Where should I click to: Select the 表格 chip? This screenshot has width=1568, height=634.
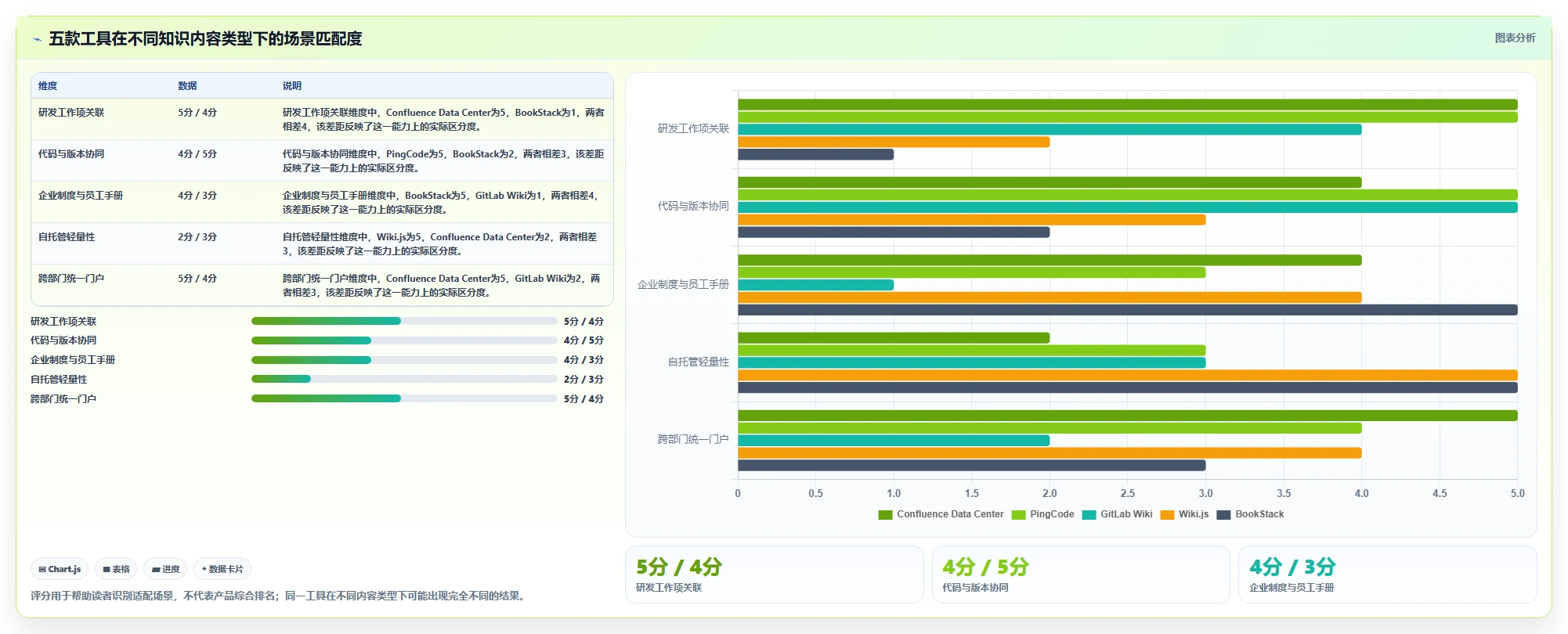pos(116,569)
